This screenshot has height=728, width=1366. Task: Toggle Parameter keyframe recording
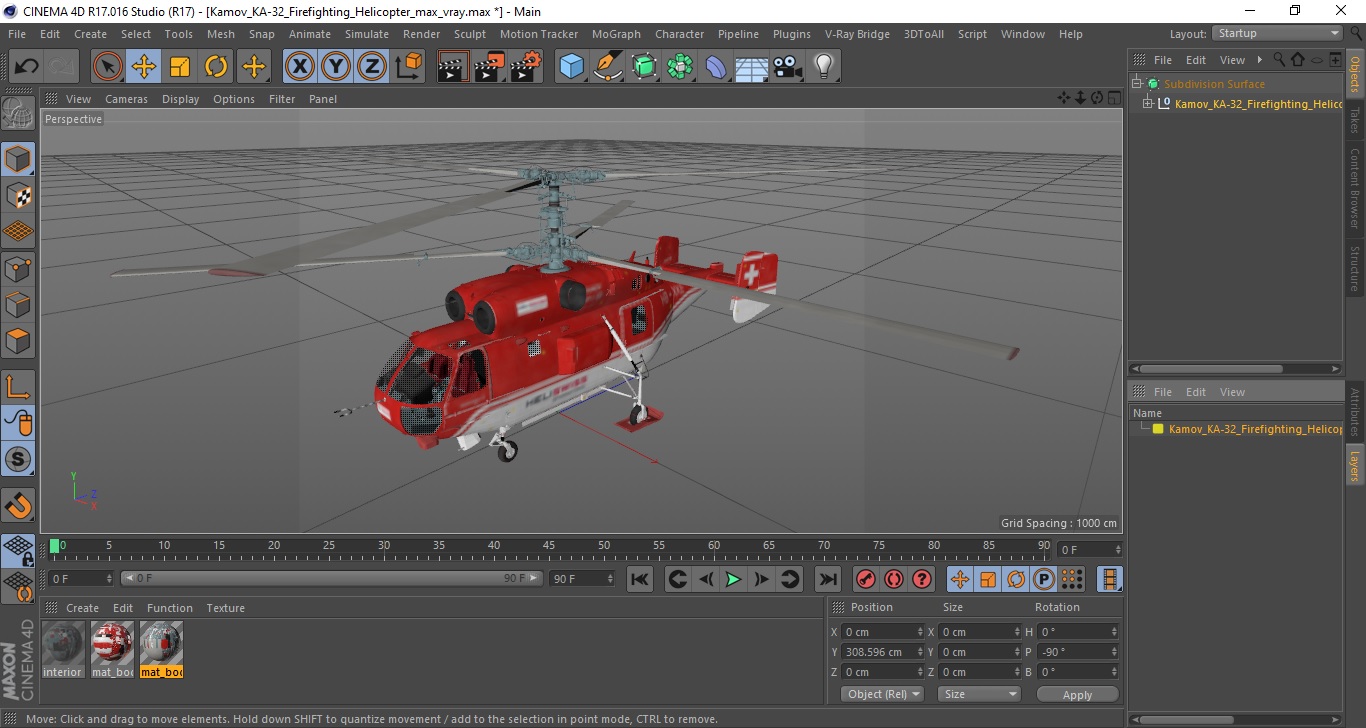(1044, 579)
